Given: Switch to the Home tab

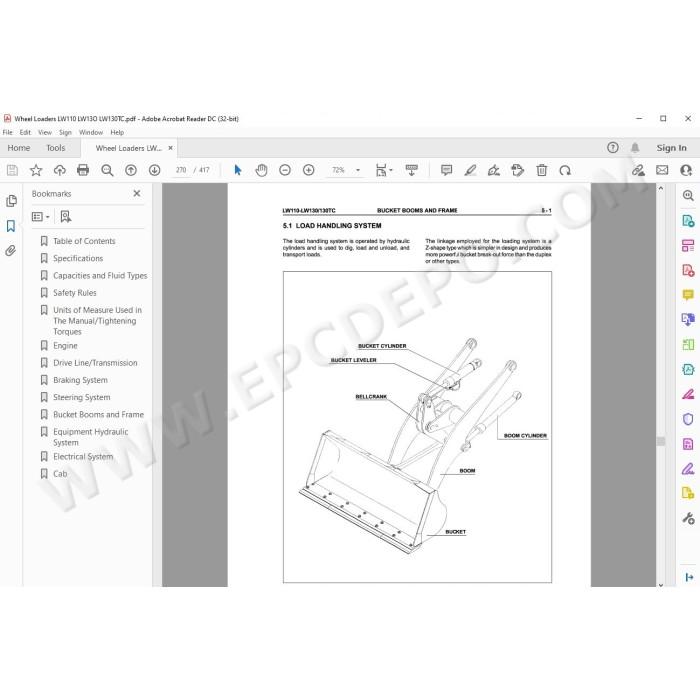Looking at the screenshot, I should pyautogui.click(x=19, y=148).
